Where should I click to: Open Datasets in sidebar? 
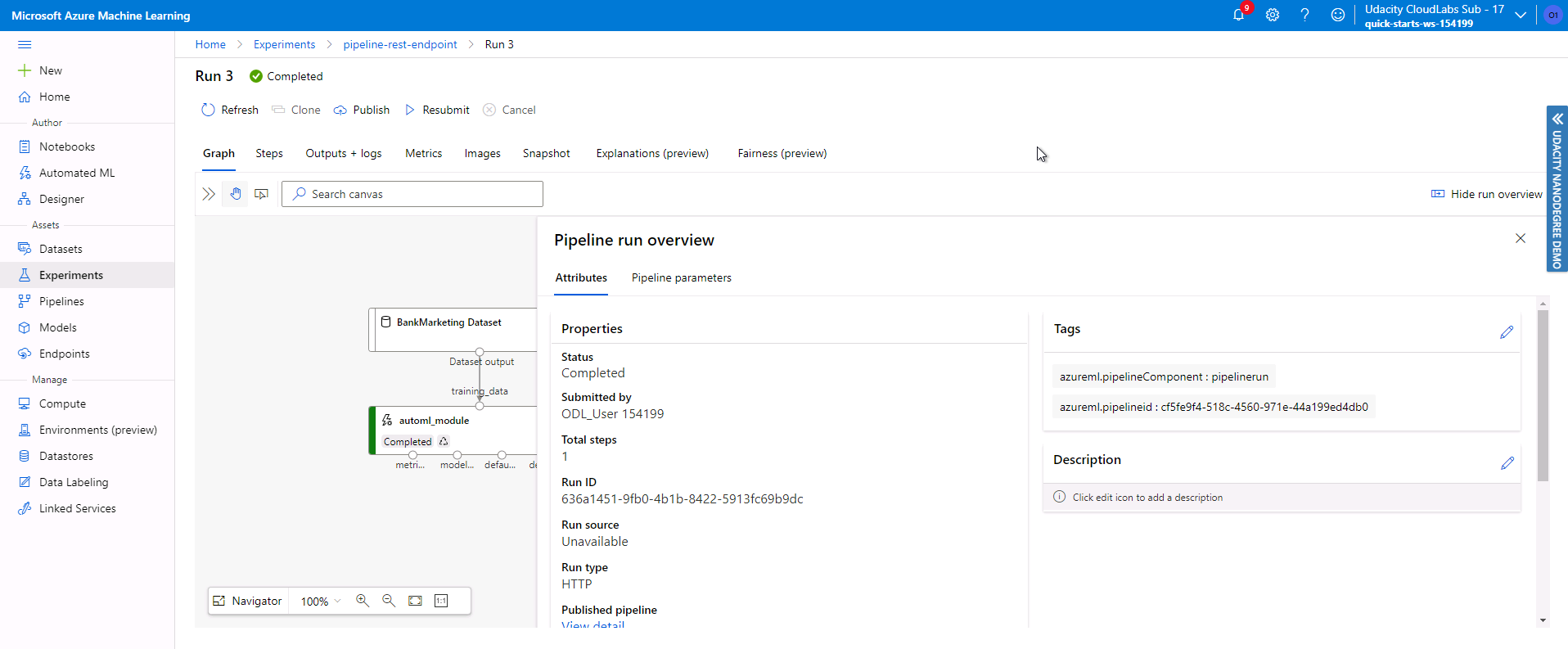point(87,249)
